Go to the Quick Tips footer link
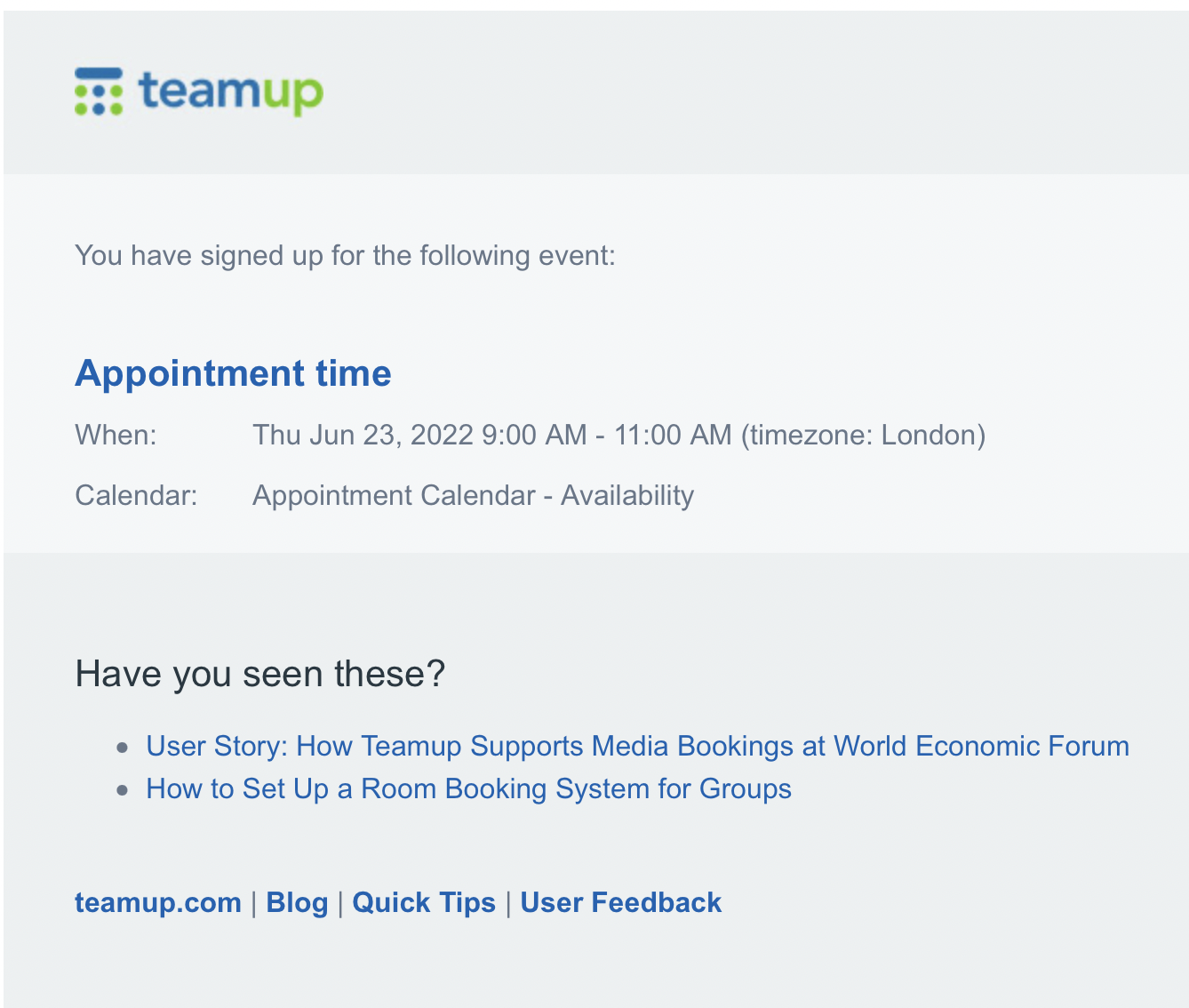Image resolution: width=1189 pixels, height=1008 pixels. click(x=424, y=902)
